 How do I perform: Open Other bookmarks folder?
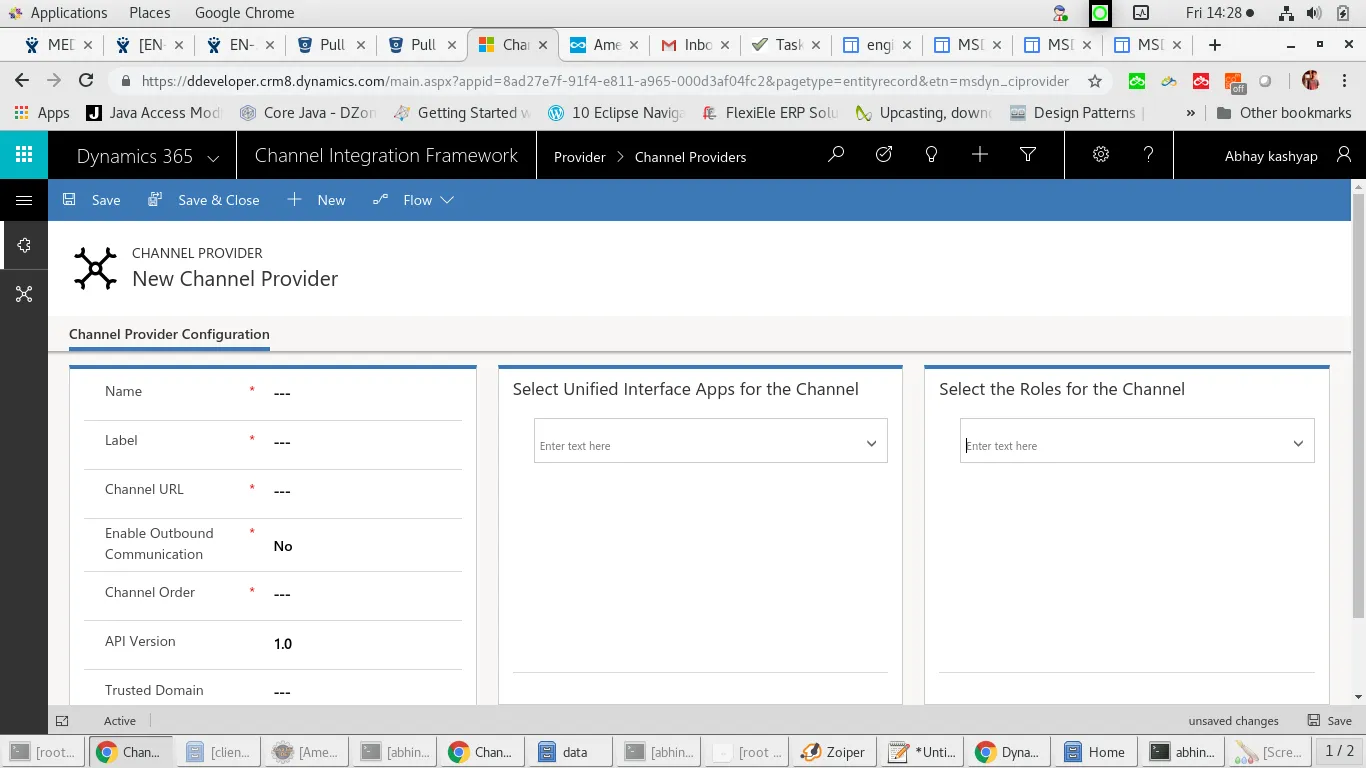(1284, 113)
